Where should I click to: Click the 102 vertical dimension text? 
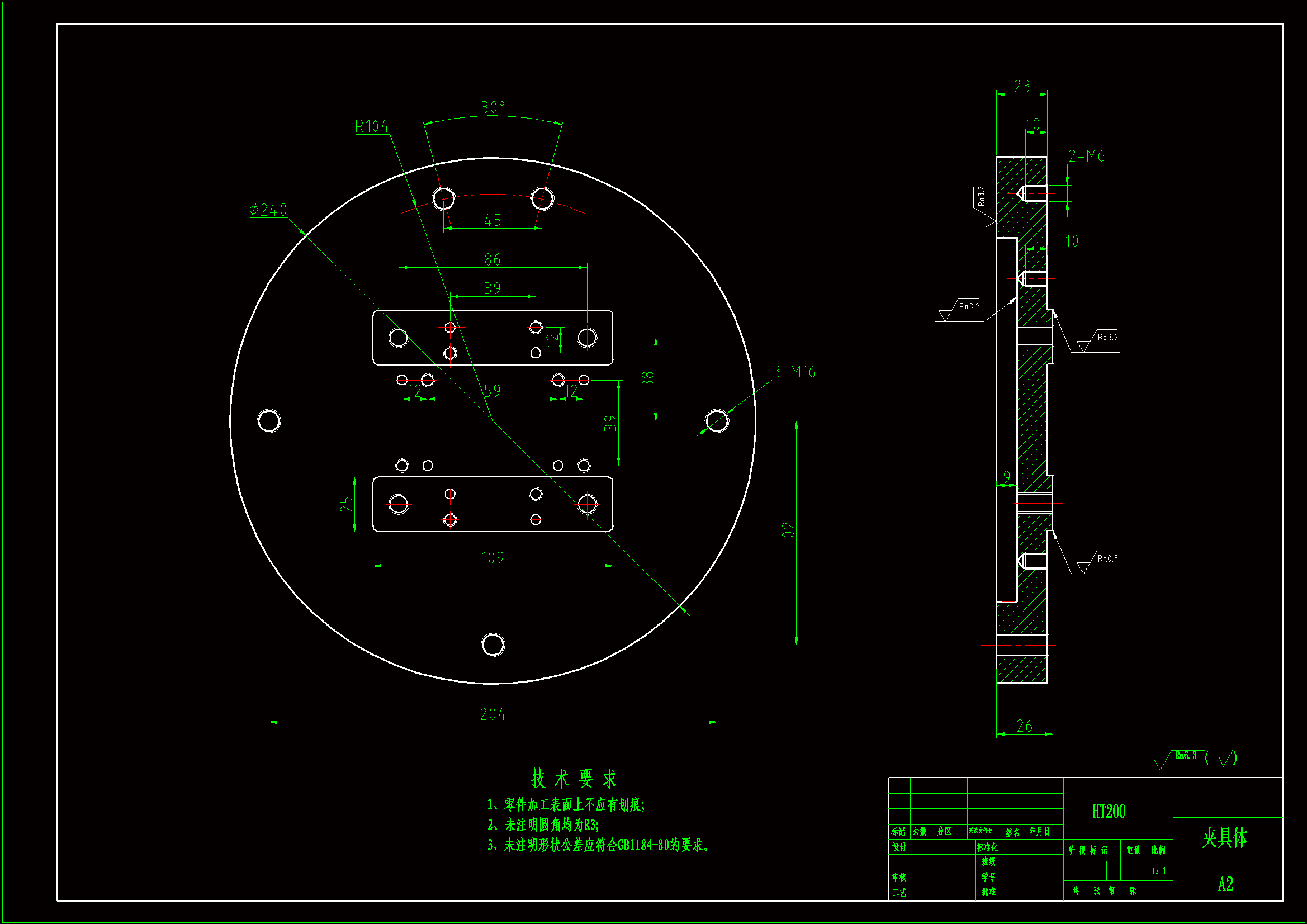[x=788, y=533]
